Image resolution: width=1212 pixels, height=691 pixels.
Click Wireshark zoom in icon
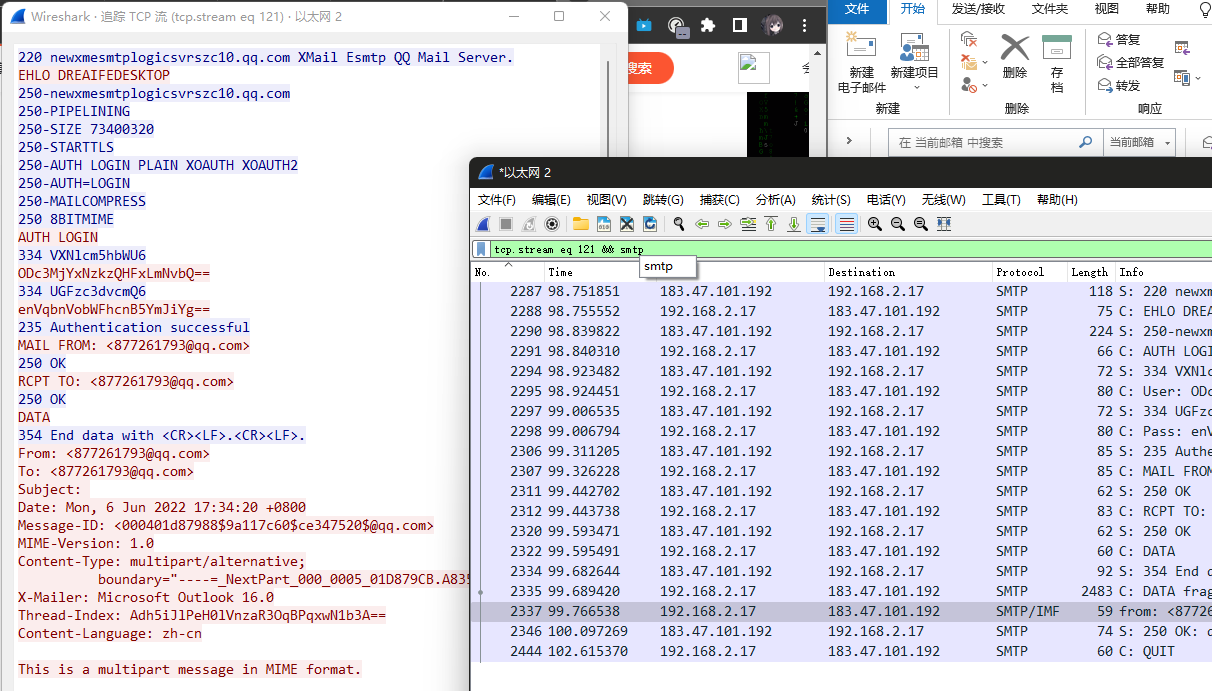coord(874,224)
